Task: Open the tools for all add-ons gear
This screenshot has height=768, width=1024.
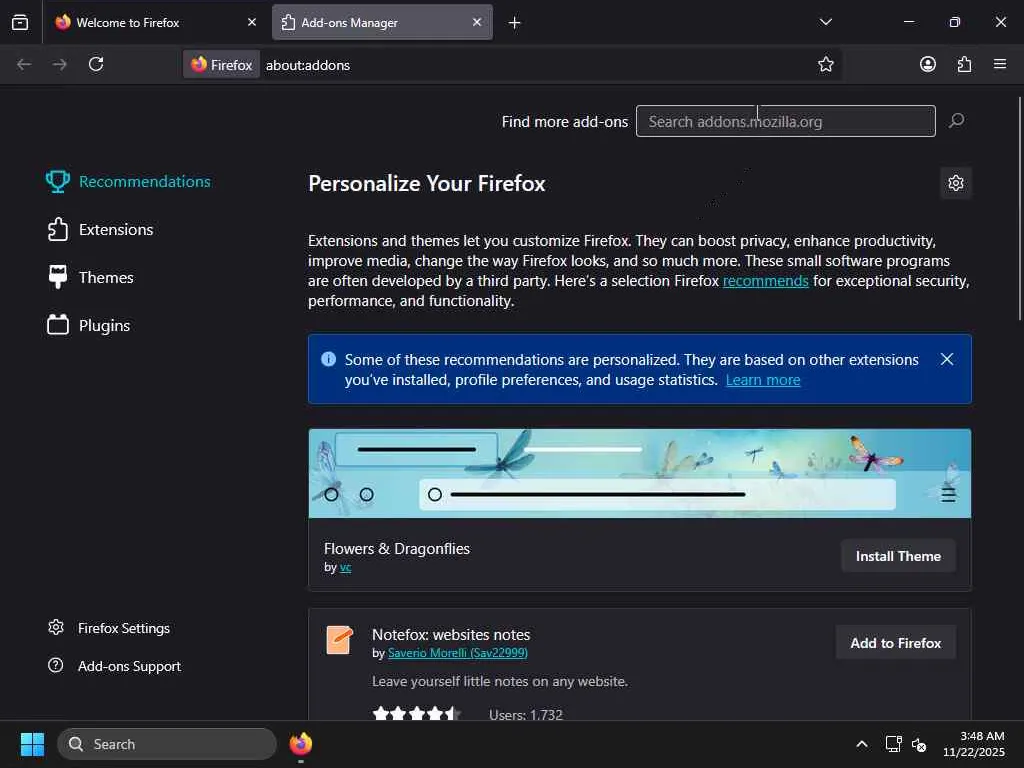Action: point(955,183)
